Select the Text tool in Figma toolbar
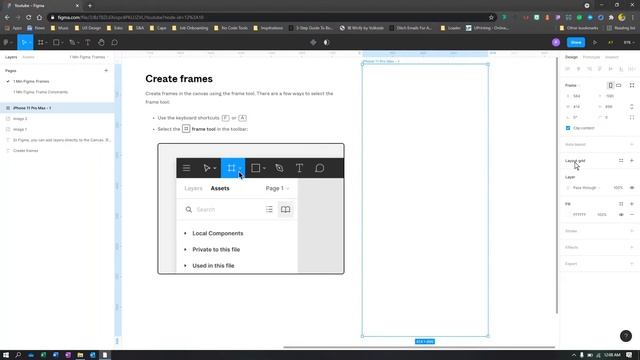This screenshot has height=360, width=640. (87, 42)
